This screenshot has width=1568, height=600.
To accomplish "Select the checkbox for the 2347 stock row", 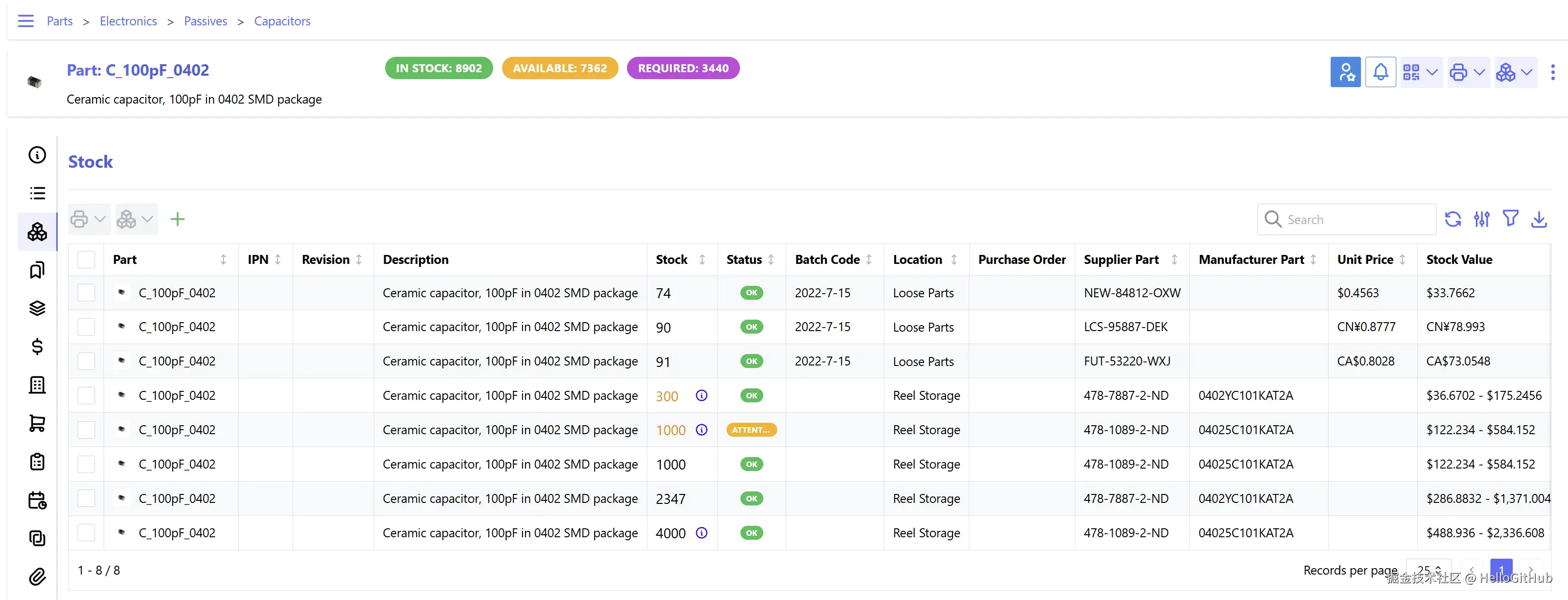I will tap(87, 498).
